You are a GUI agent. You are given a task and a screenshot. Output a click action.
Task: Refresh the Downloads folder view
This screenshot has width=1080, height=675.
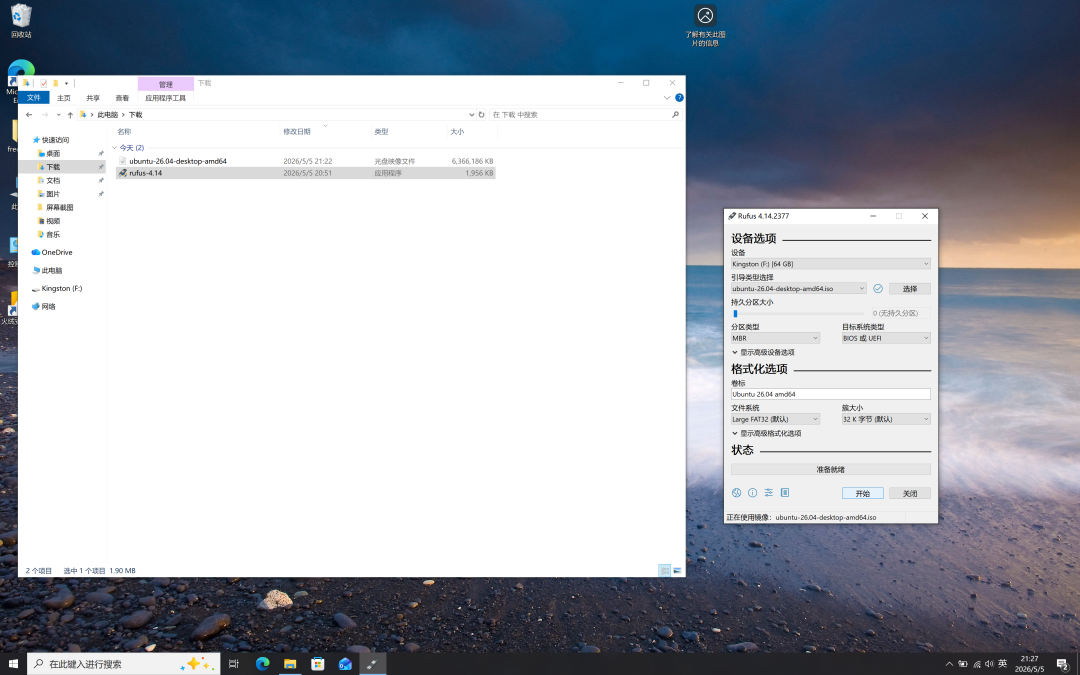pyautogui.click(x=481, y=114)
